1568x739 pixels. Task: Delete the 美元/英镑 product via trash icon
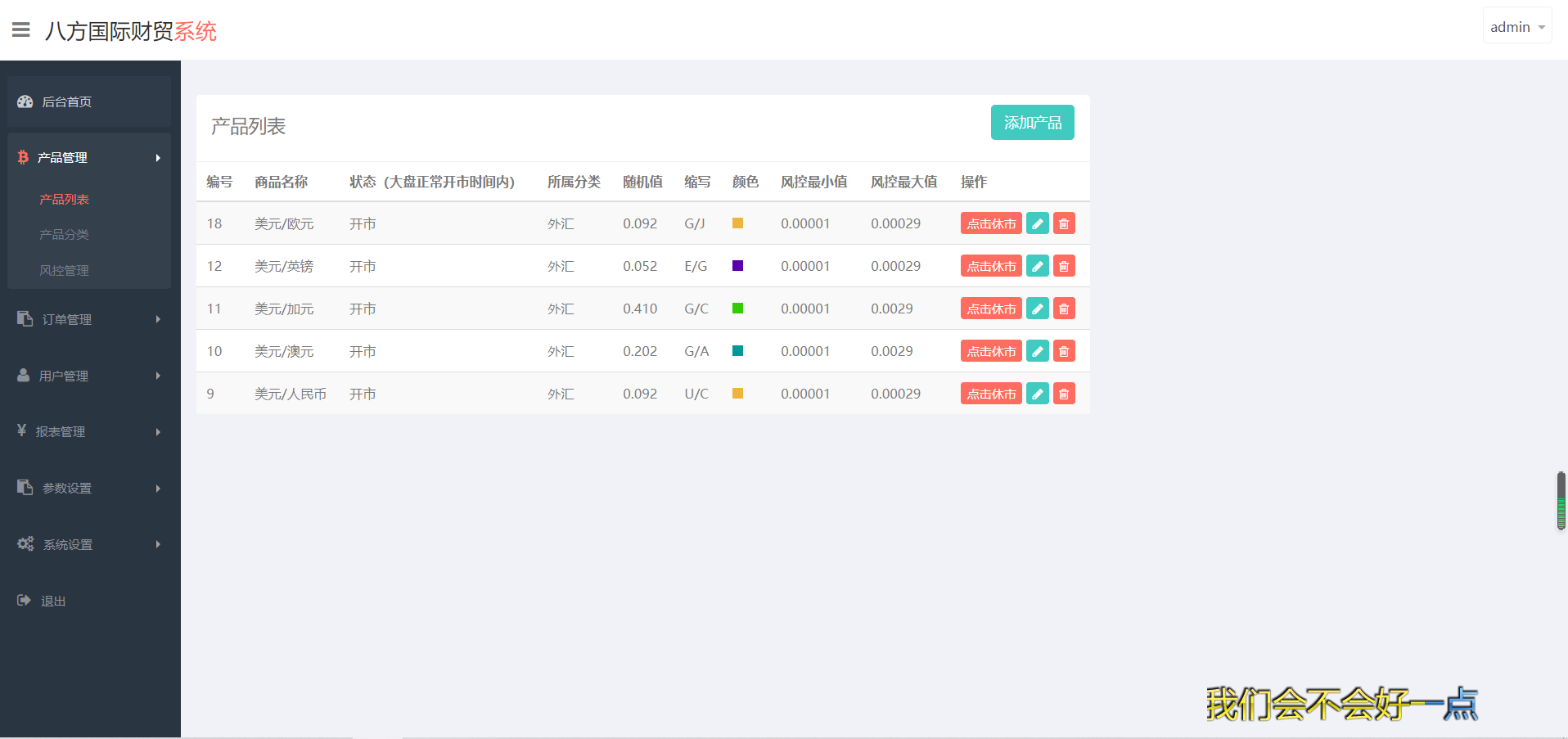tap(1064, 266)
